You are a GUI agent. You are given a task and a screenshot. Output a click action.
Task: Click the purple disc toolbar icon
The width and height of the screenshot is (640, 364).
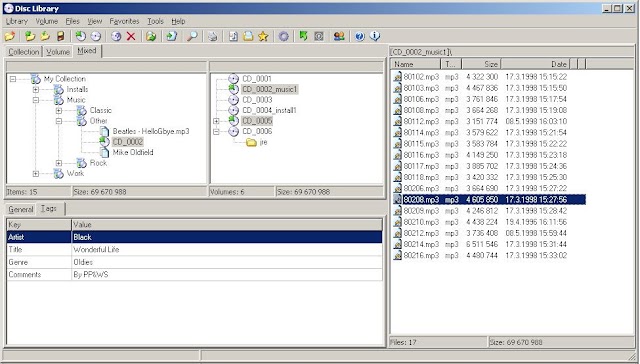(116, 36)
